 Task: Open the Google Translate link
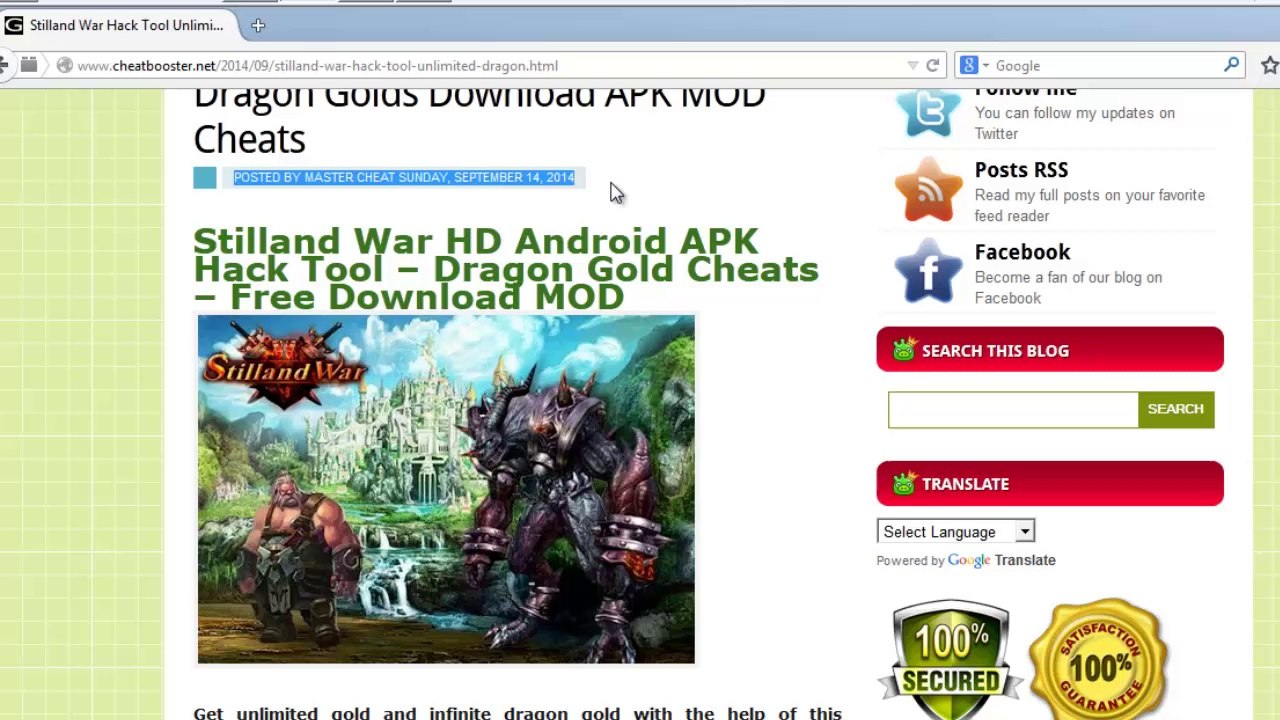(1001, 560)
